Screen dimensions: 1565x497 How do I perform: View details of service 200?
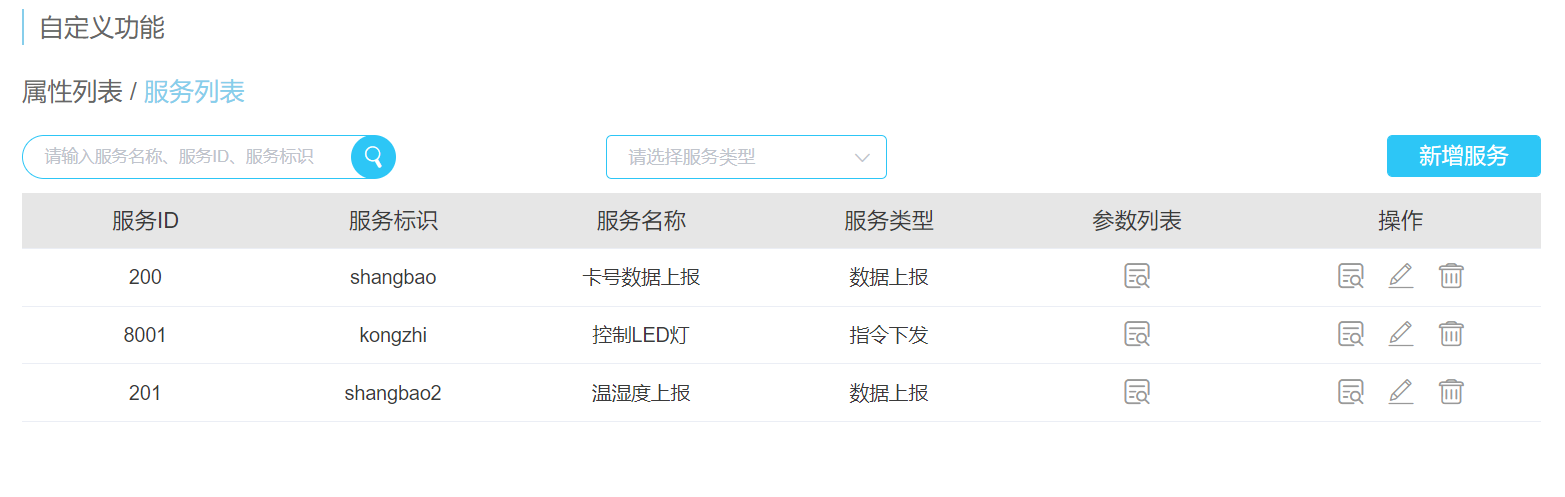click(x=1351, y=277)
